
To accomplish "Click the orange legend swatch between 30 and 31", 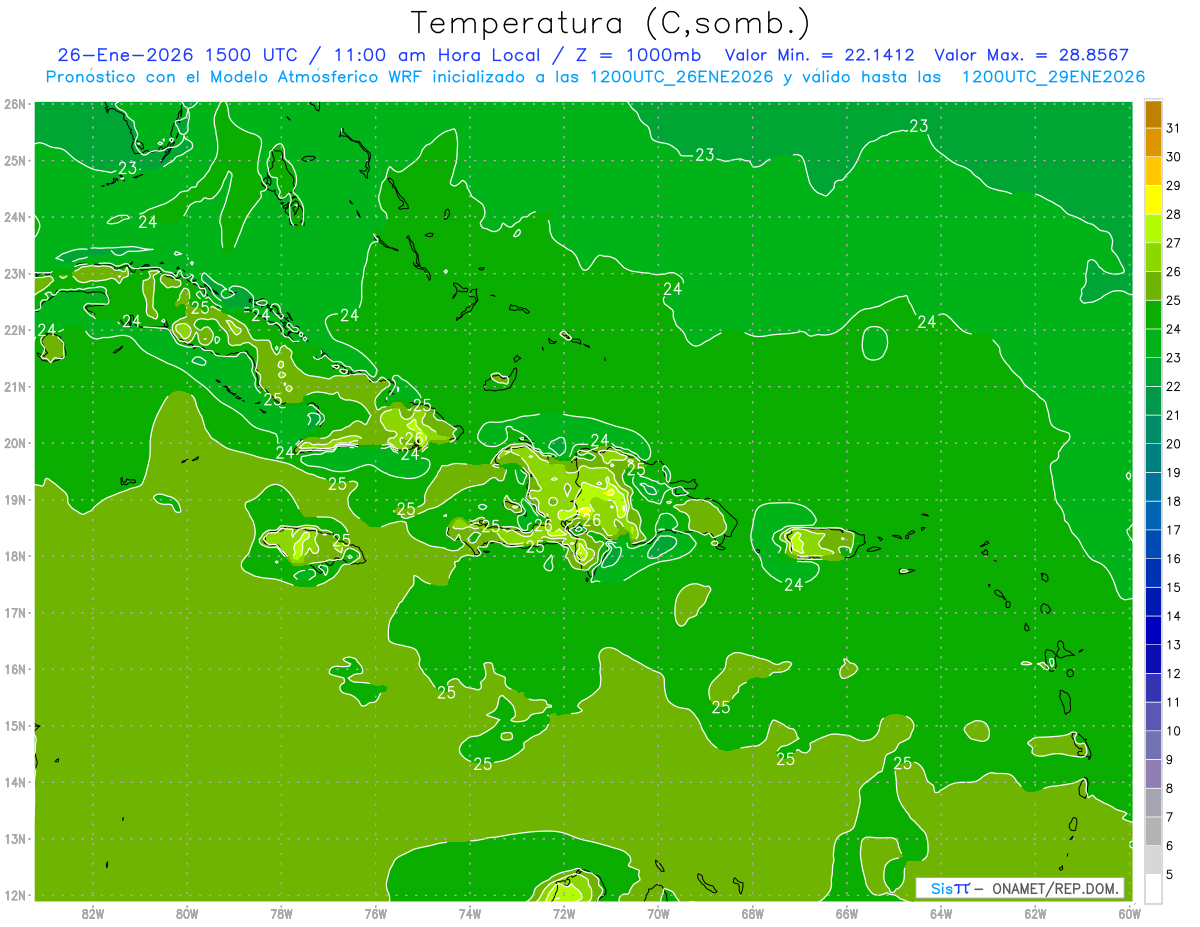I will click(1153, 142).
